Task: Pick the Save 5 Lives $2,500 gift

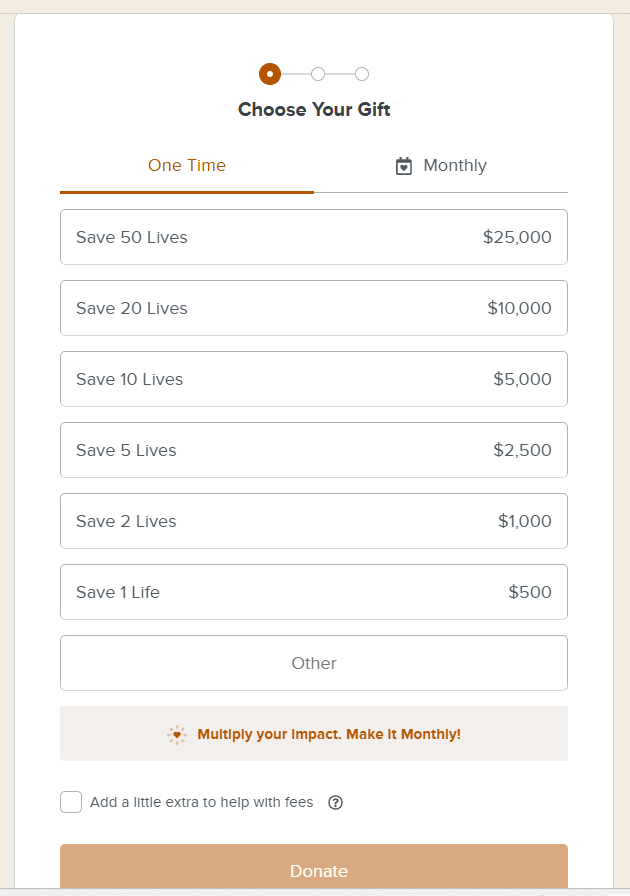Action: point(314,450)
